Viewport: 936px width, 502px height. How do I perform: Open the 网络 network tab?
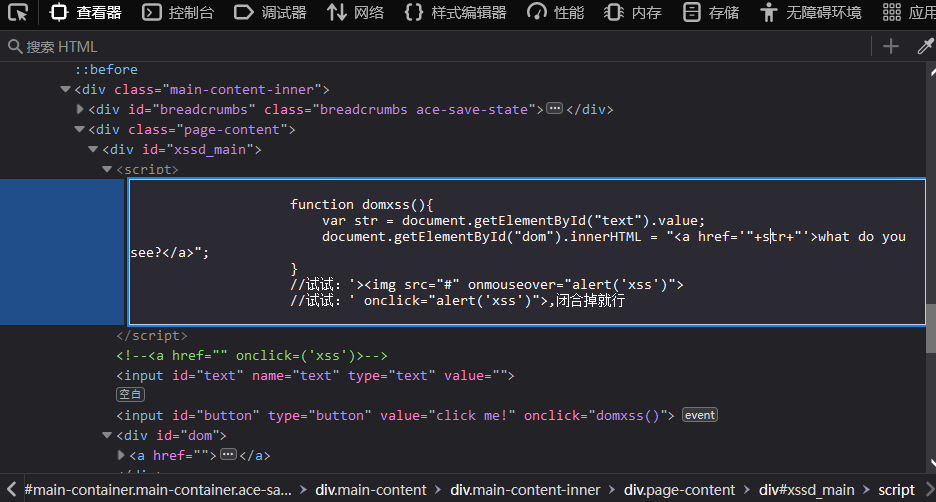click(355, 13)
